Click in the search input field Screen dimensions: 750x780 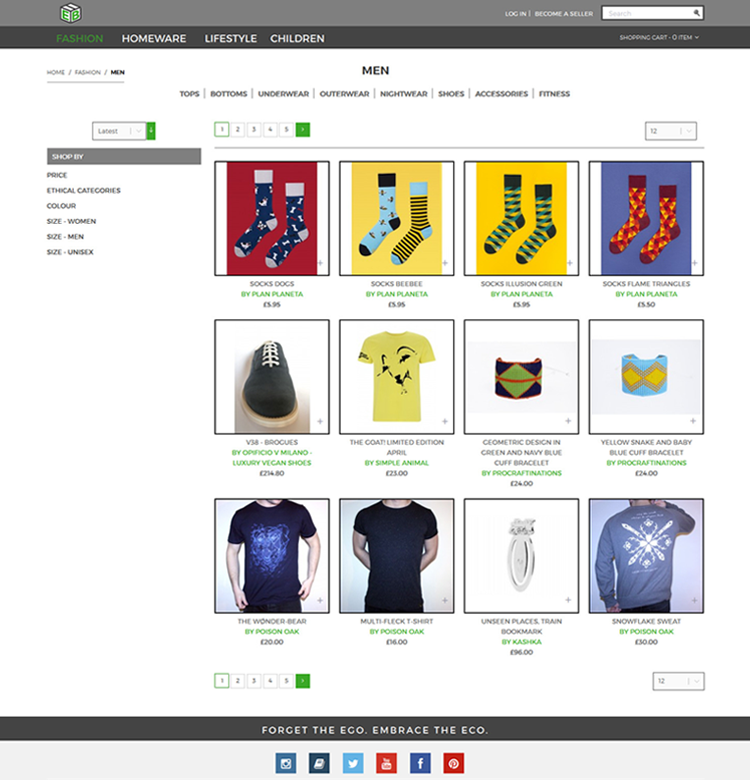[x=647, y=13]
